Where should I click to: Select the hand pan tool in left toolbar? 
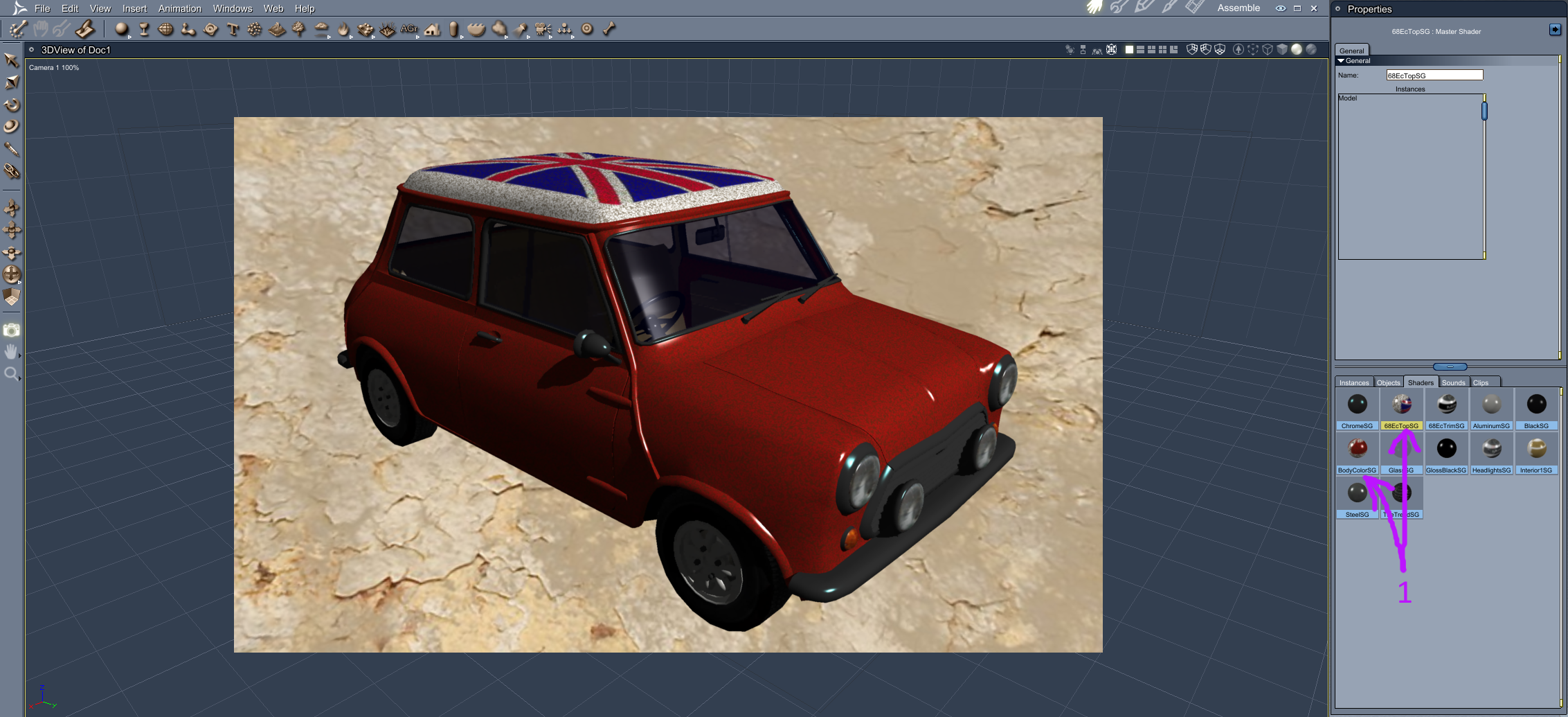[x=11, y=353]
